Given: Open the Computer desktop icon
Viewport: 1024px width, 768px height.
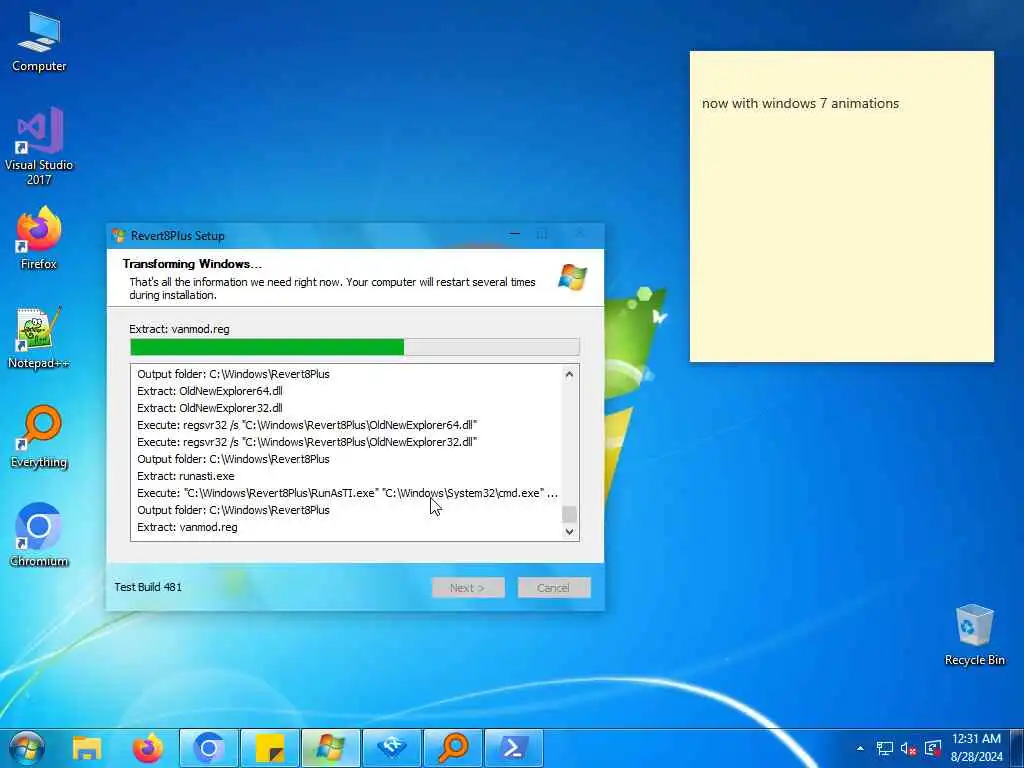Looking at the screenshot, I should (x=39, y=42).
